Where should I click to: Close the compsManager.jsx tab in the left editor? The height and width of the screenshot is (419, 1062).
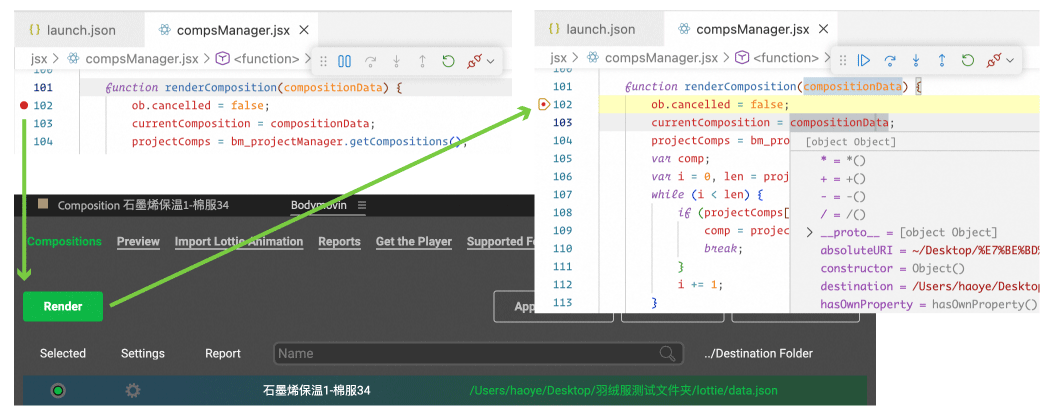pos(304,30)
